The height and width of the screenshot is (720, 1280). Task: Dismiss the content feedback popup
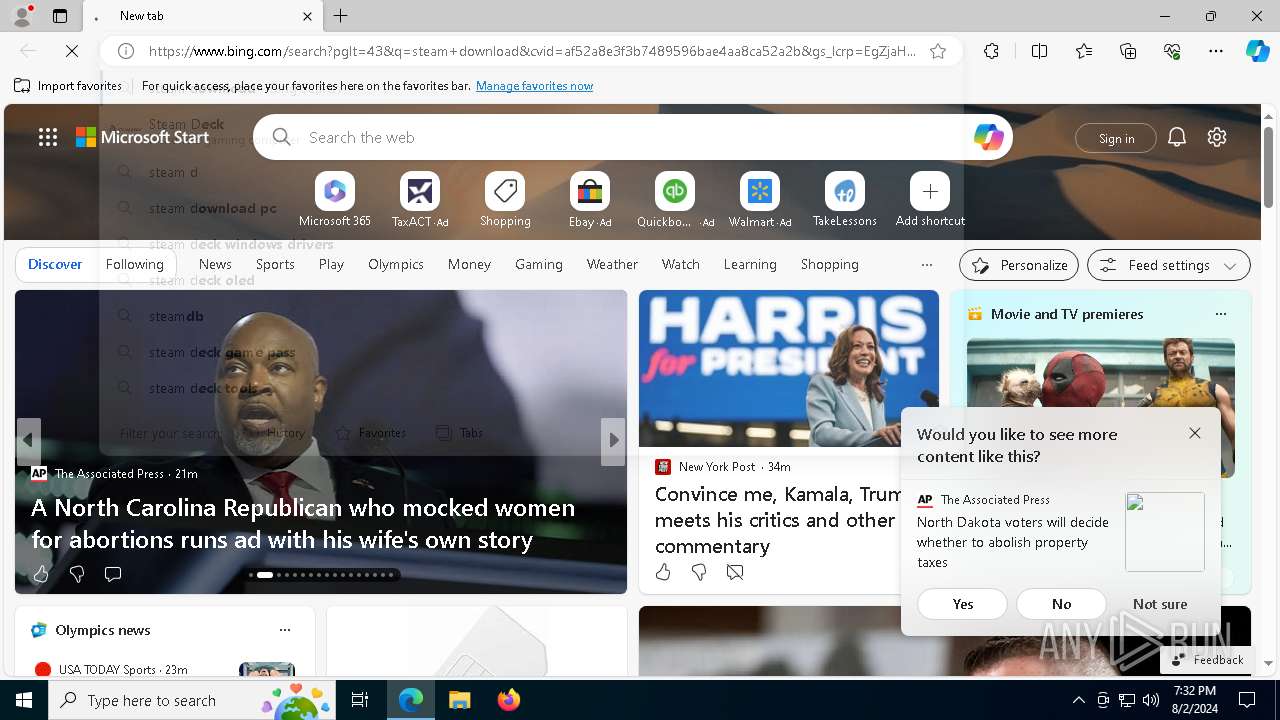pos(1195,433)
